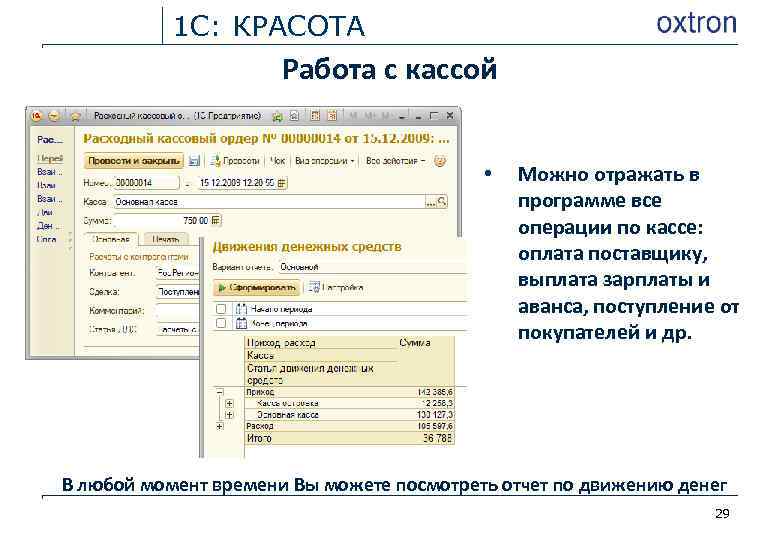Click the Провести button label

241,161
